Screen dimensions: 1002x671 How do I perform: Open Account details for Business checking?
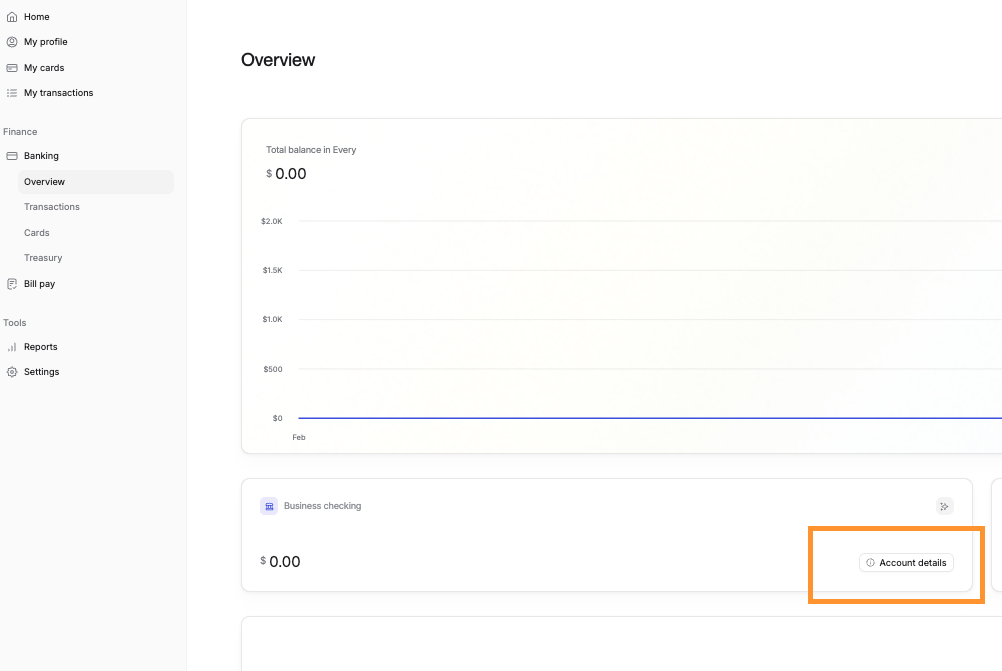tap(906, 563)
